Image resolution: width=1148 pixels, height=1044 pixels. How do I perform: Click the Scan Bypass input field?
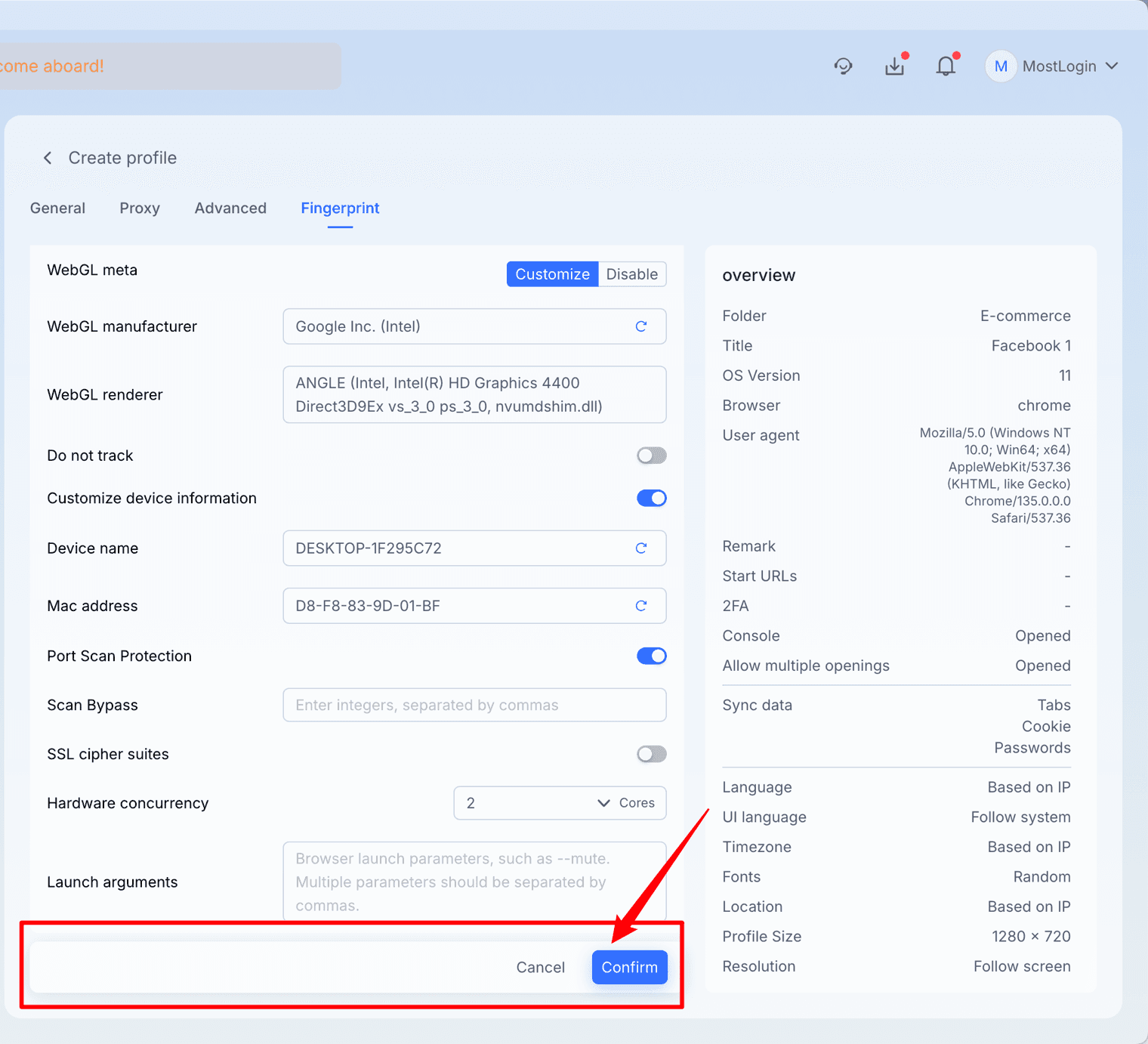(474, 705)
